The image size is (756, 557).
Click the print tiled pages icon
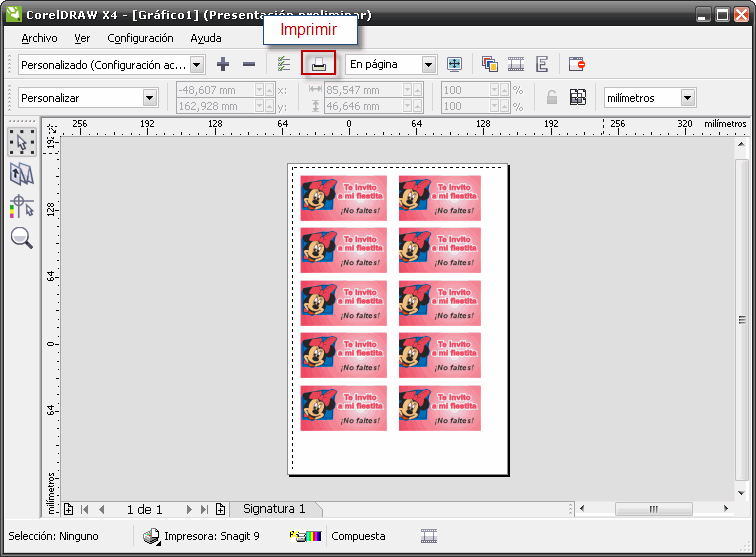(578, 97)
